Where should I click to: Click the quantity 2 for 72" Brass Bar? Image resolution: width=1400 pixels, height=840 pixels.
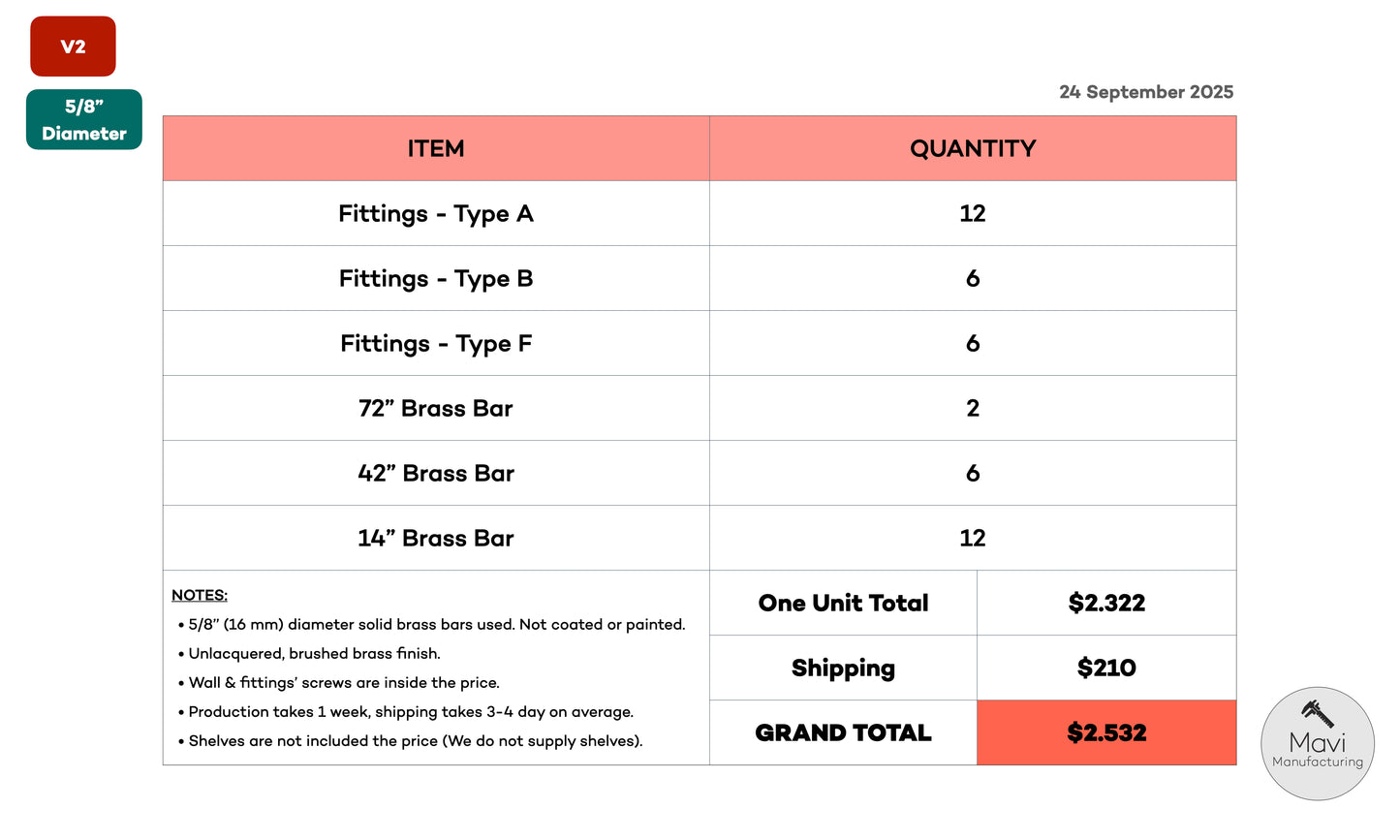(973, 408)
